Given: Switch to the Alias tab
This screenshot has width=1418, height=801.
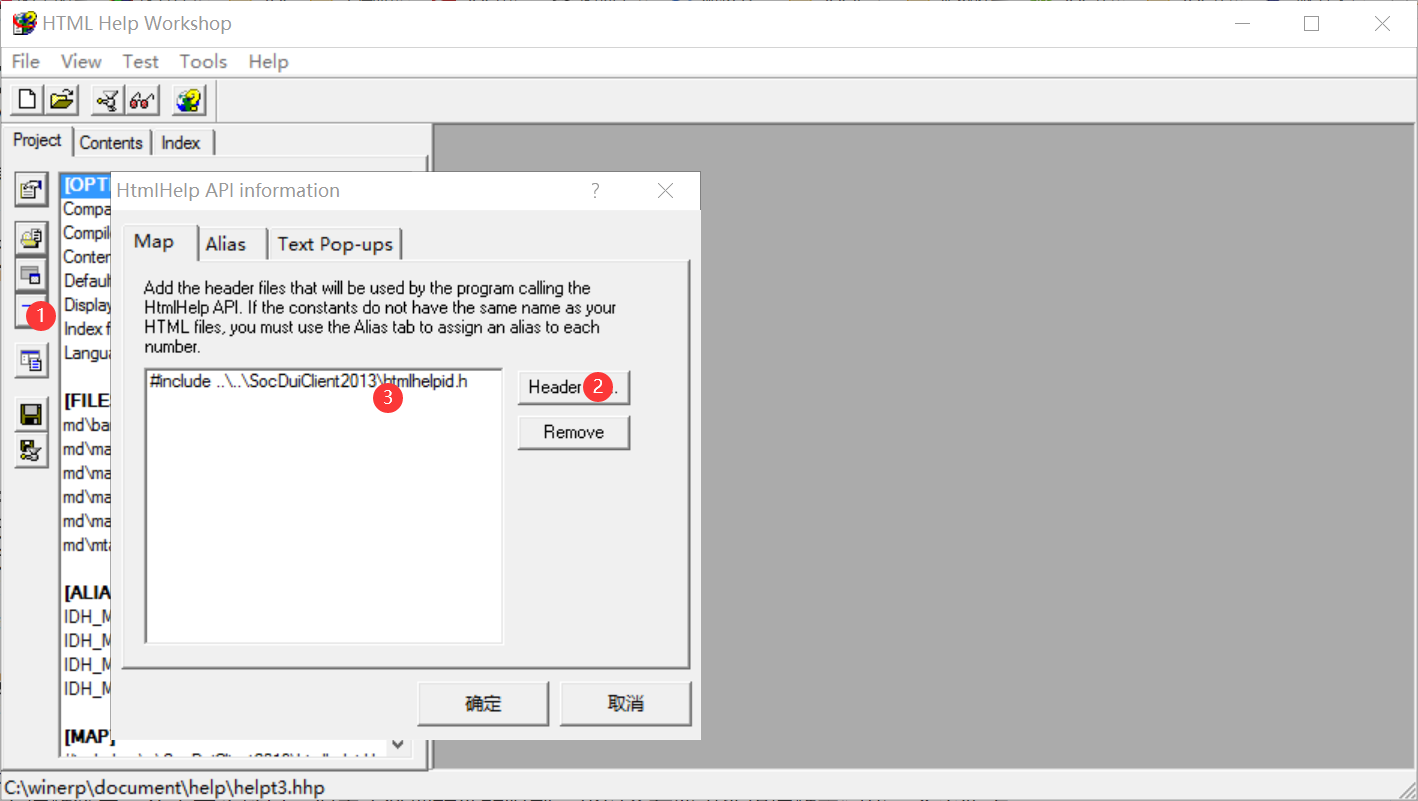Looking at the screenshot, I should [x=226, y=244].
